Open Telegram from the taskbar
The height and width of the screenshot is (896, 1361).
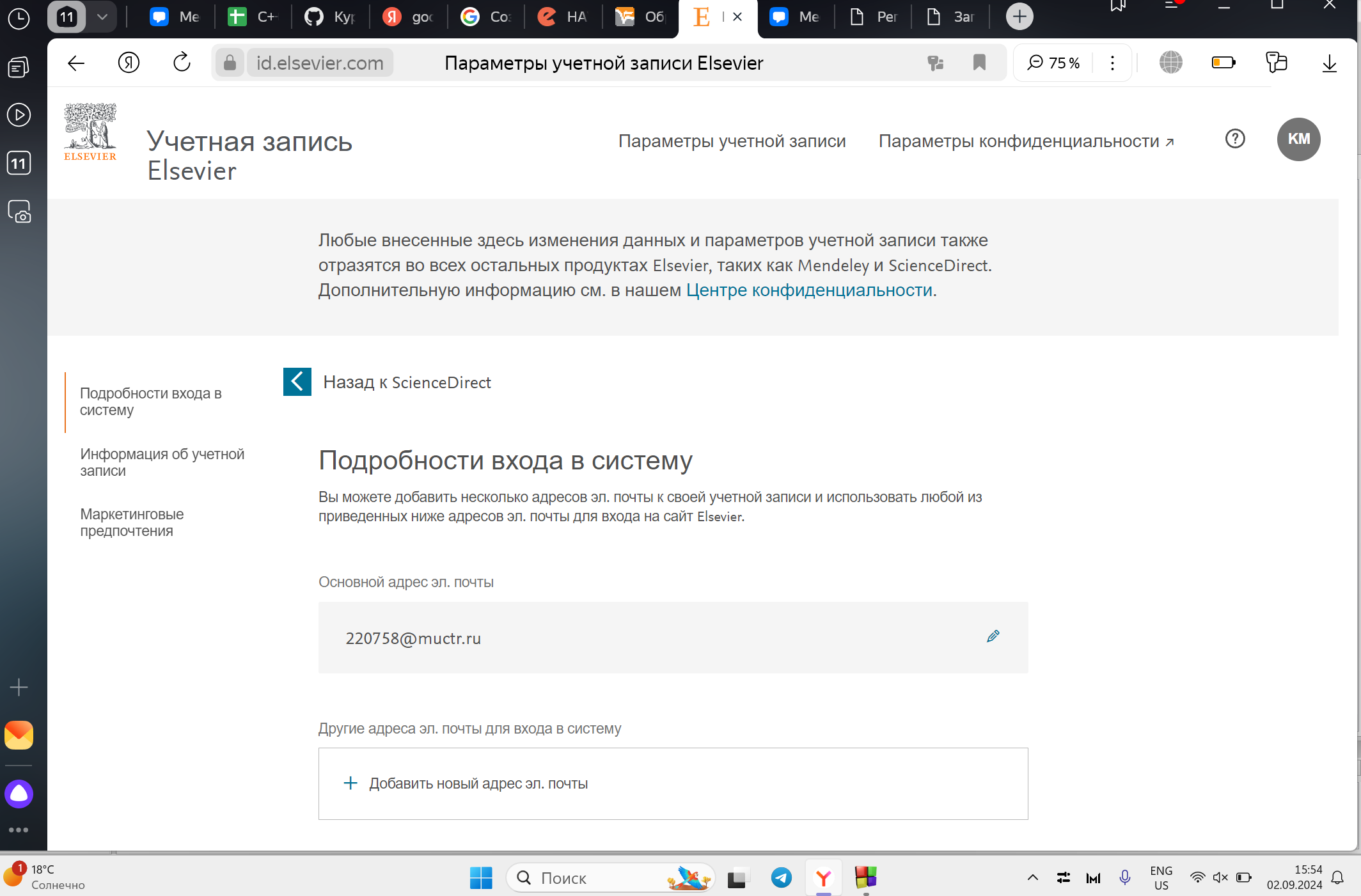pyautogui.click(x=781, y=878)
